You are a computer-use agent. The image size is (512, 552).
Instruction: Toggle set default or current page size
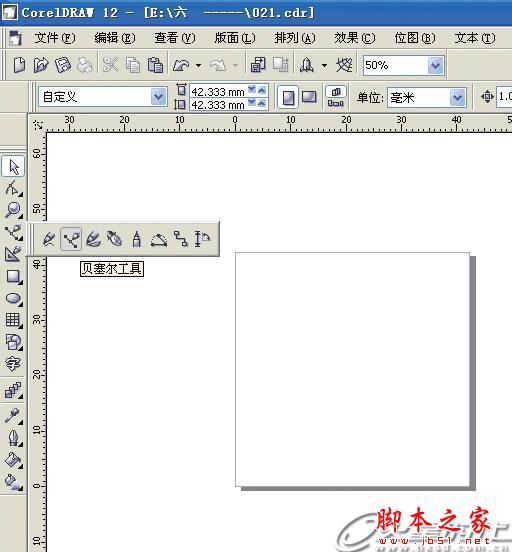click(336, 97)
